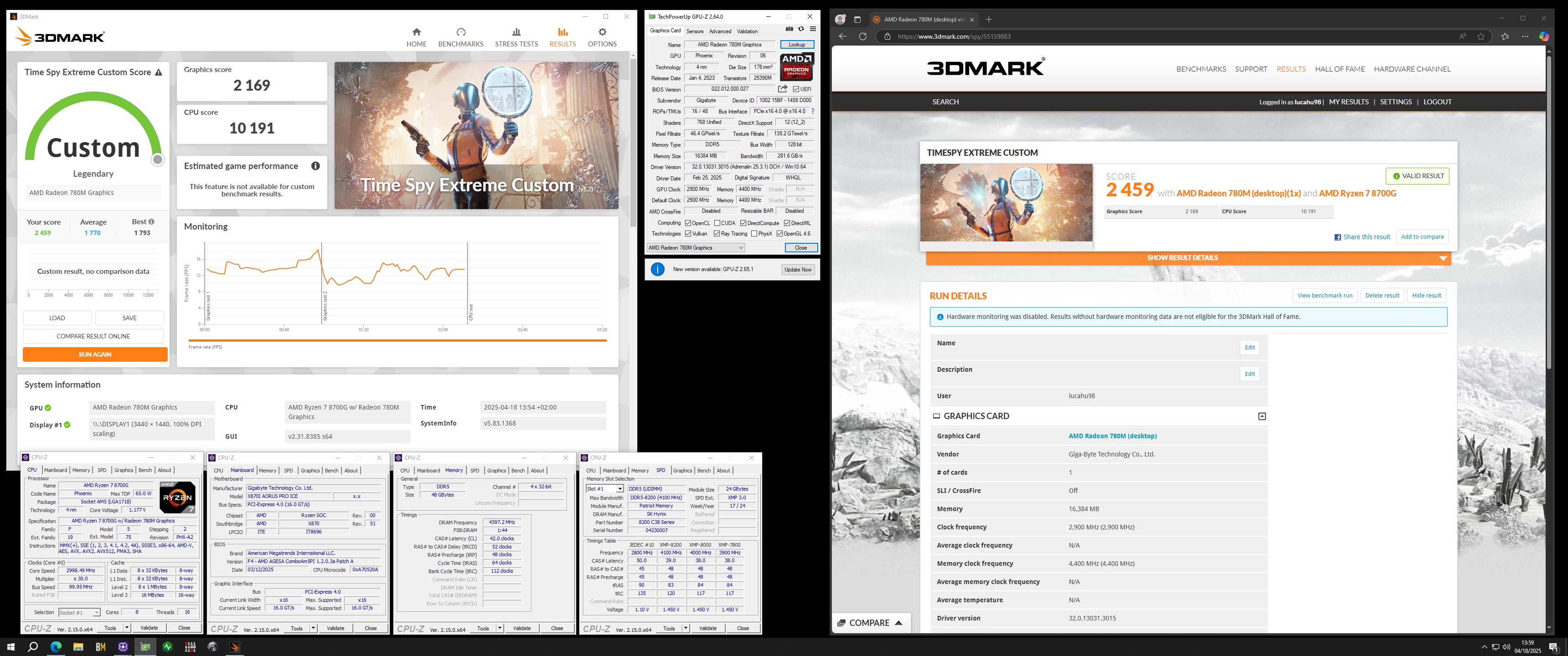
Task: Reload the 3dmark.com page
Action: (x=862, y=36)
